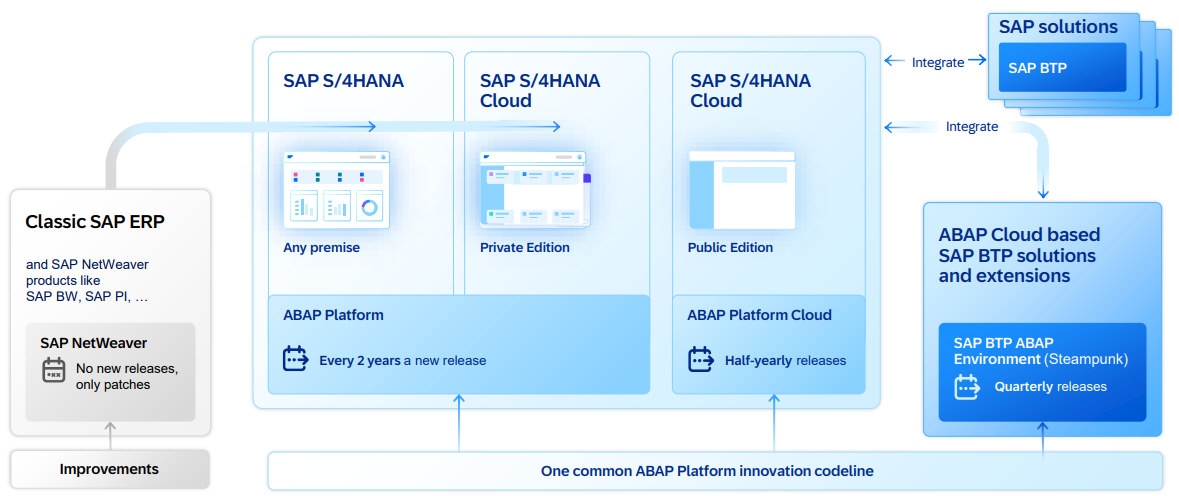Screen dimensions: 1179x496
Task: Select the Any premise dashboard illustration
Action: (x=337, y=189)
